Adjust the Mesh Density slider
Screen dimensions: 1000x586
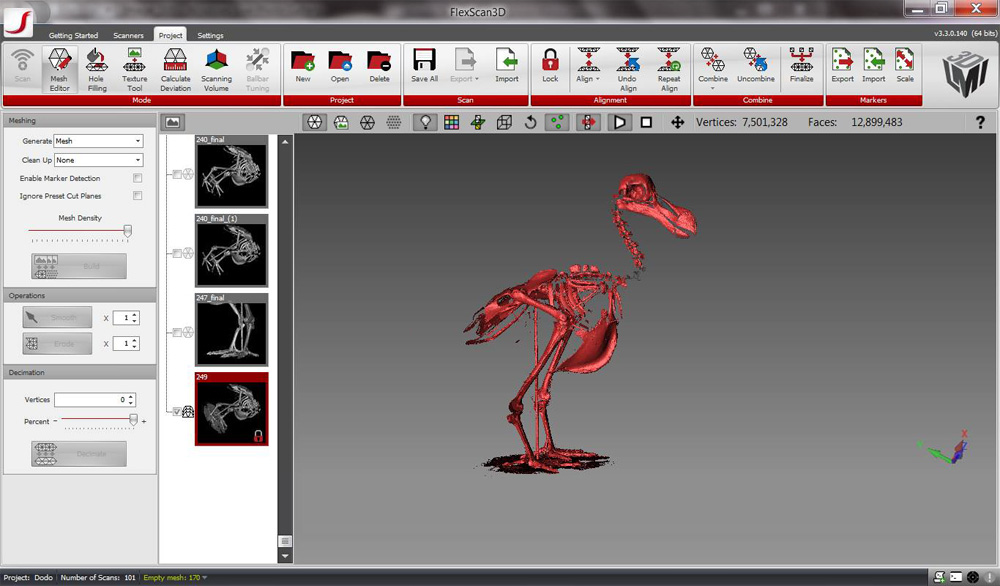pos(128,231)
